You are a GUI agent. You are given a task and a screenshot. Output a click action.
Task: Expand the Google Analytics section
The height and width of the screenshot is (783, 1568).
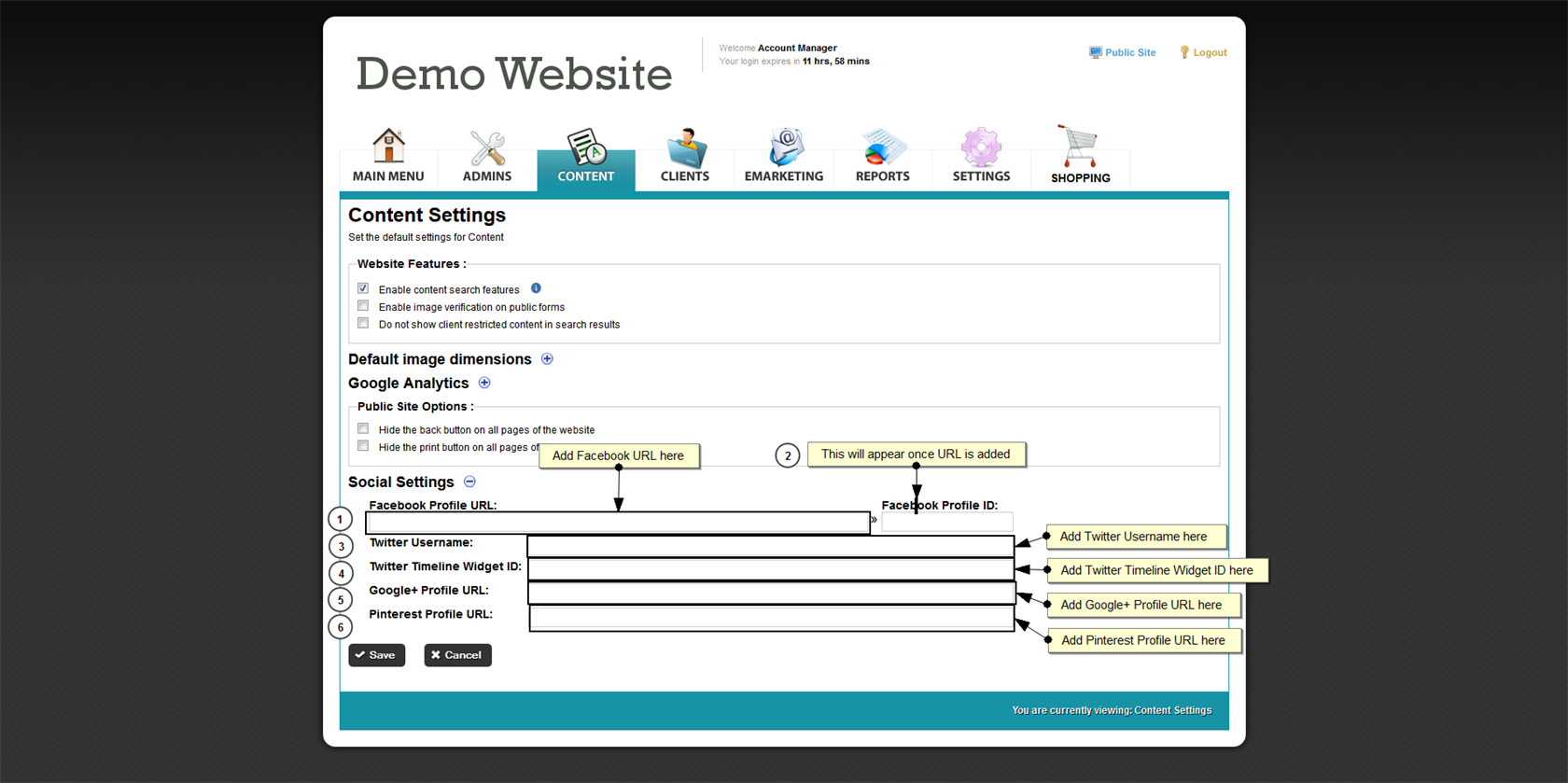pyautogui.click(x=484, y=383)
